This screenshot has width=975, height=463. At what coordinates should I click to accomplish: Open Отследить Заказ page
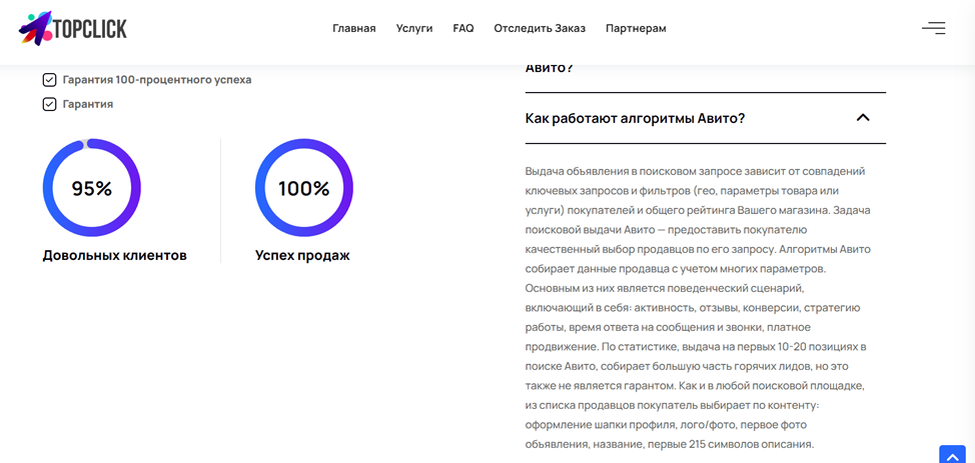pos(540,28)
